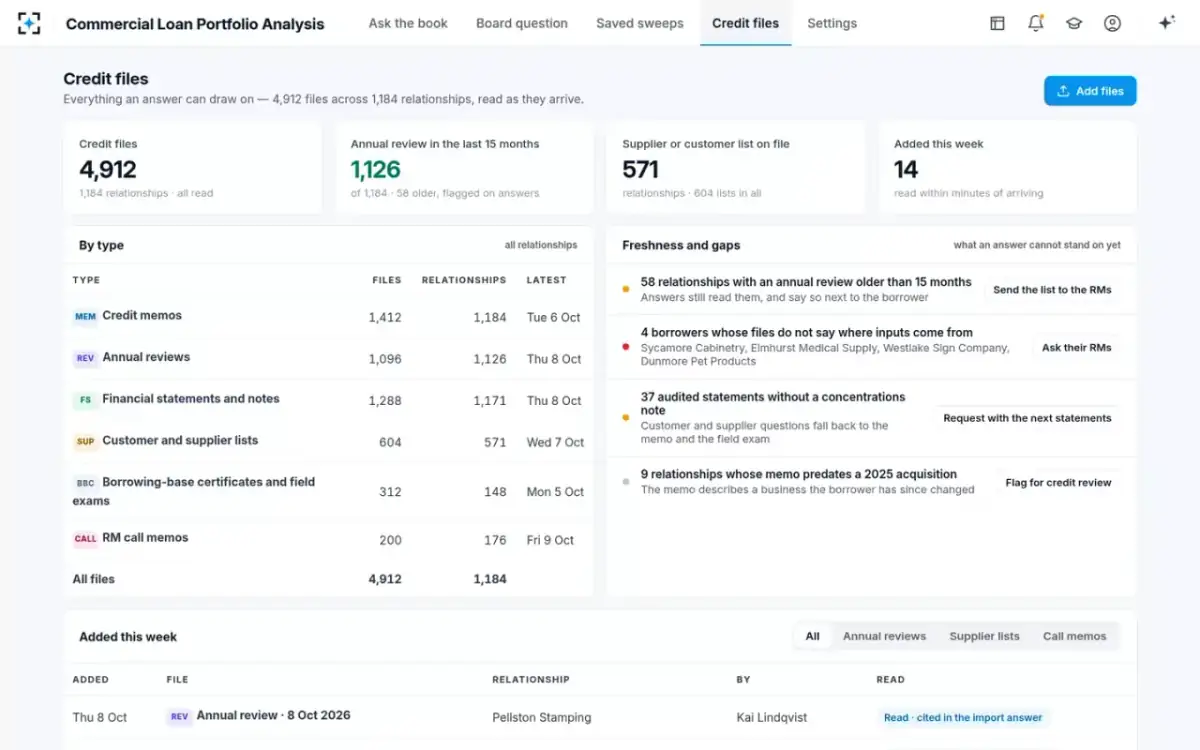Click the REV badge beside Annual reviews
The width and height of the screenshot is (1200, 750).
point(85,358)
